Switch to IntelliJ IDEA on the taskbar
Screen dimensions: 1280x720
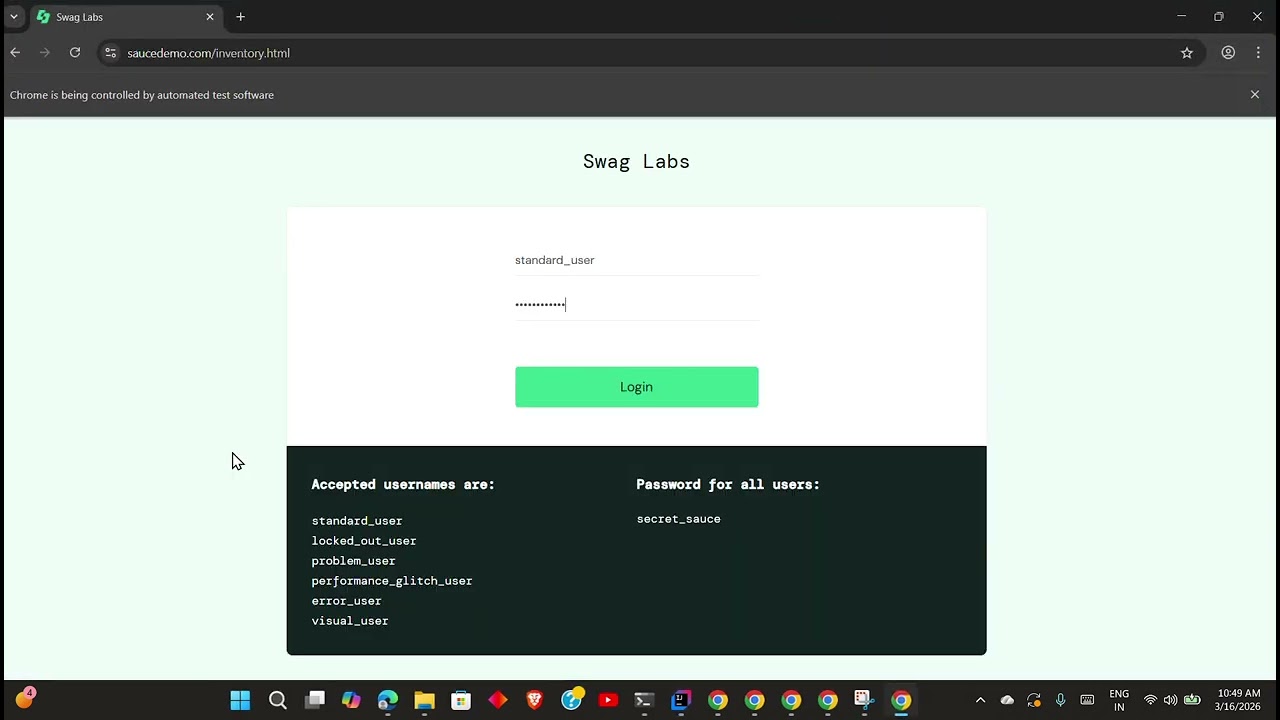coord(681,700)
